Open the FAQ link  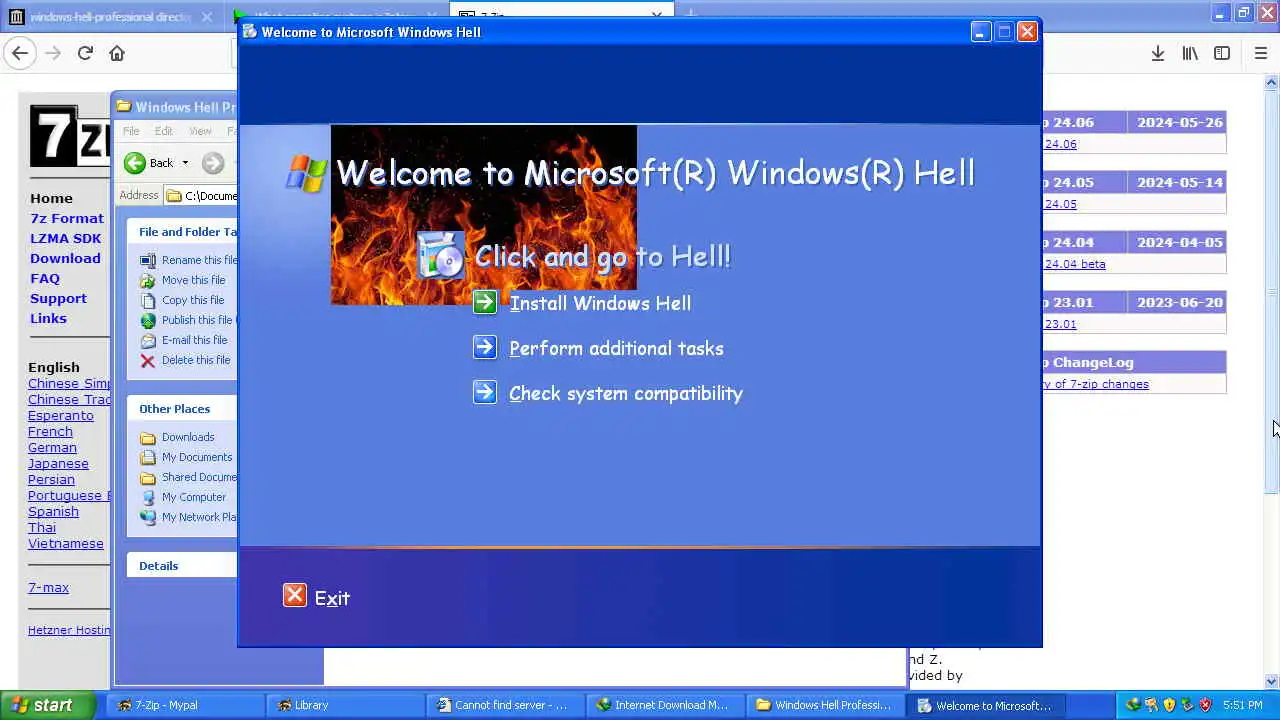pos(45,278)
